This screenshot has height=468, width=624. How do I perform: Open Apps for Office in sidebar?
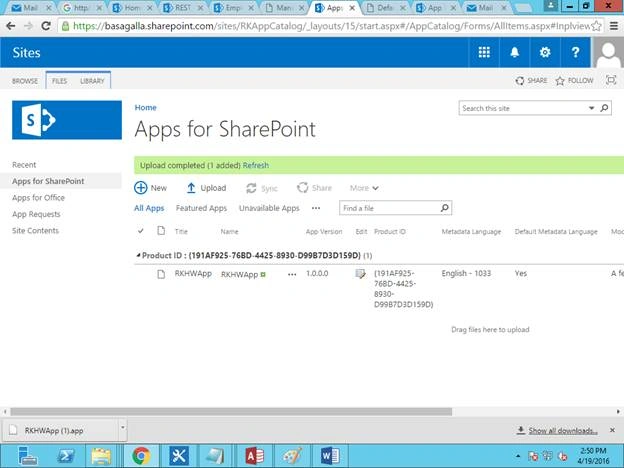pos(38,197)
